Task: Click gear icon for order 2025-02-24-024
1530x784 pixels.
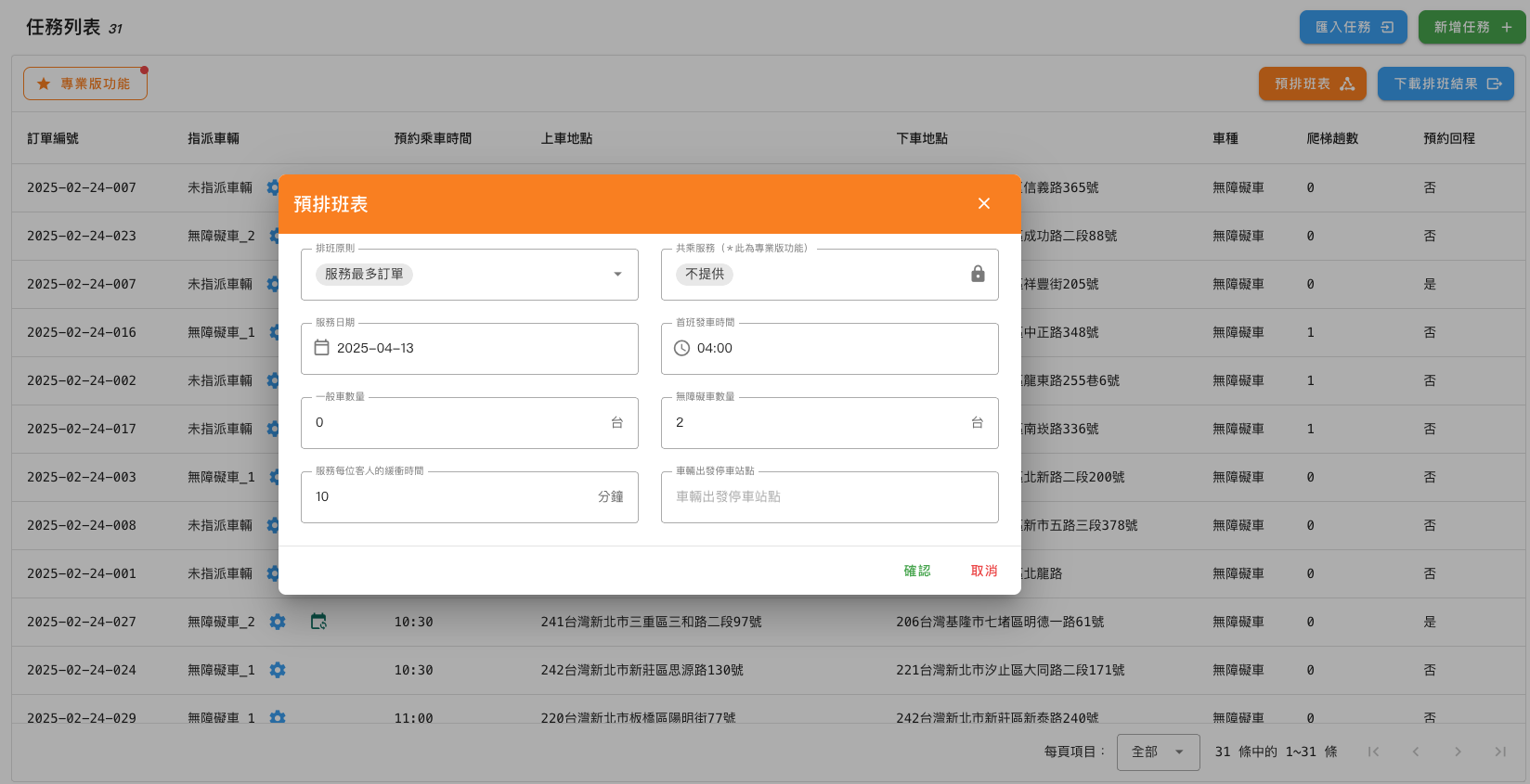Action: click(278, 670)
